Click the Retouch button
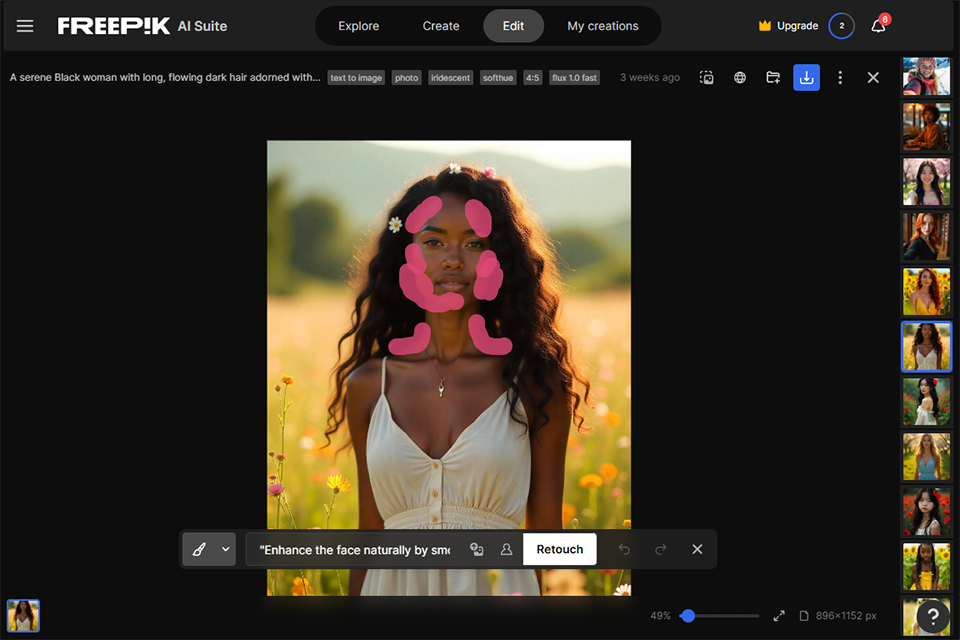This screenshot has width=960, height=640. point(560,549)
